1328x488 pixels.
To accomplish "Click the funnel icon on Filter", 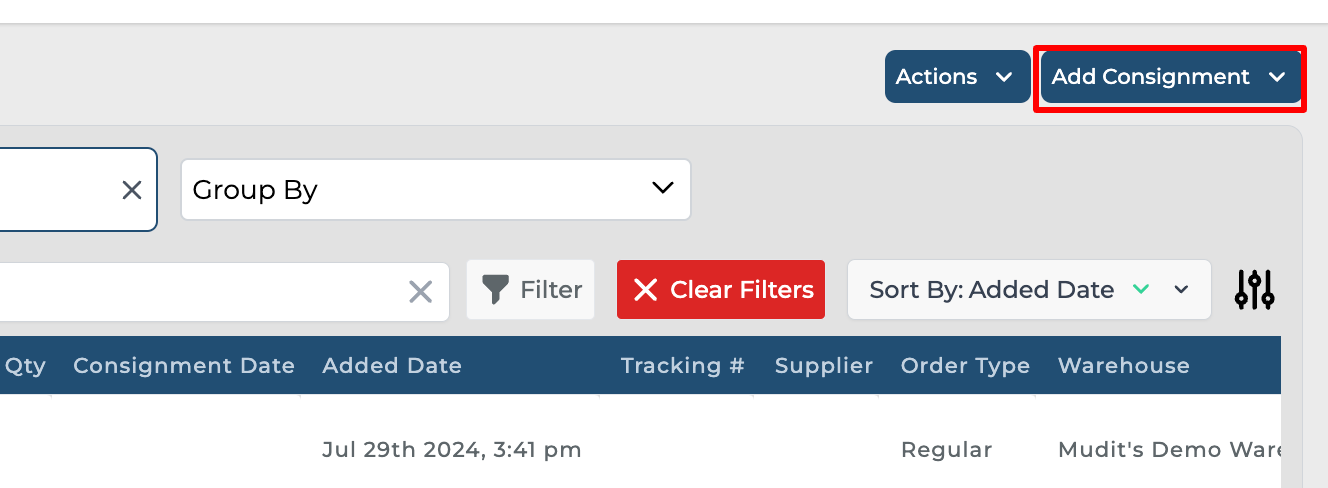I will click(495, 290).
